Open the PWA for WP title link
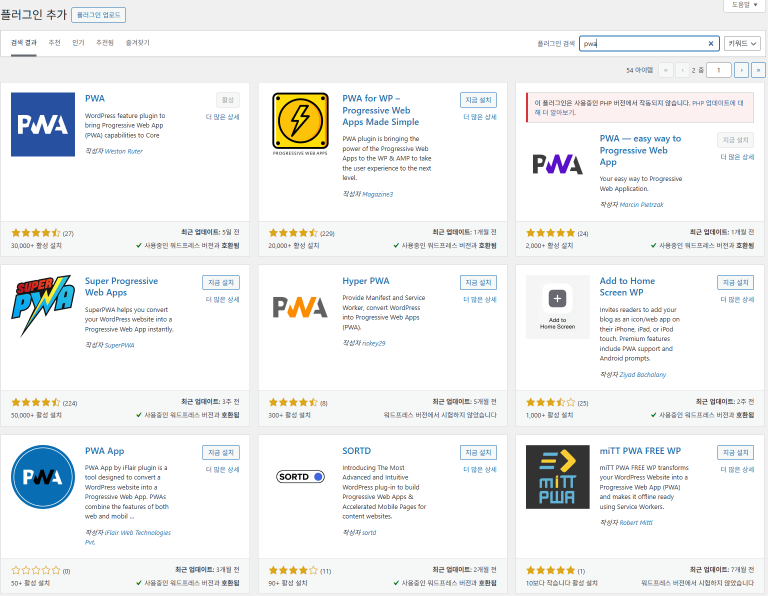This screenshot has width=768, height=596. tap(381, 110)
